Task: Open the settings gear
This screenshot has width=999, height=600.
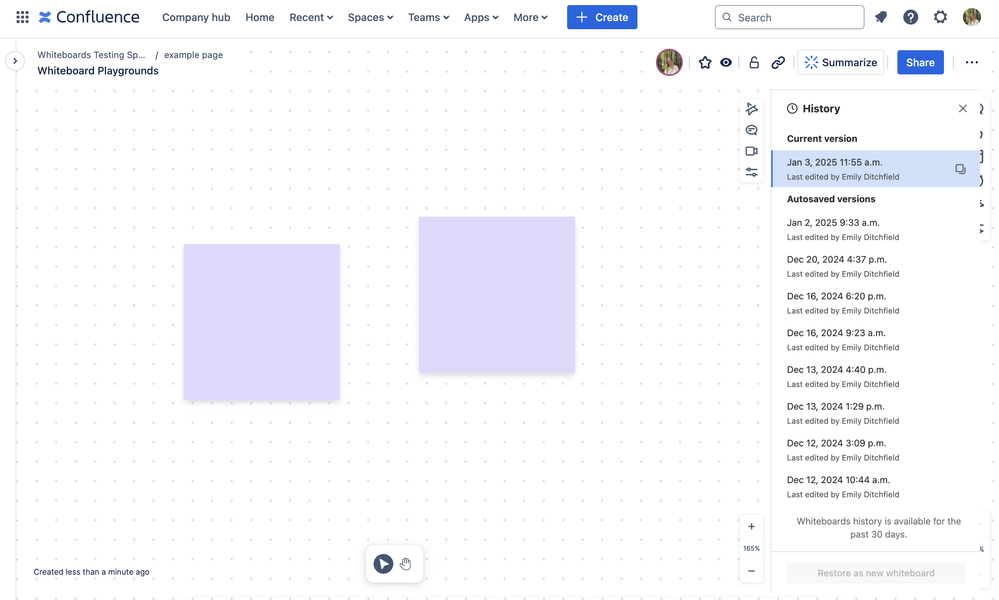Action: point(940,17)
